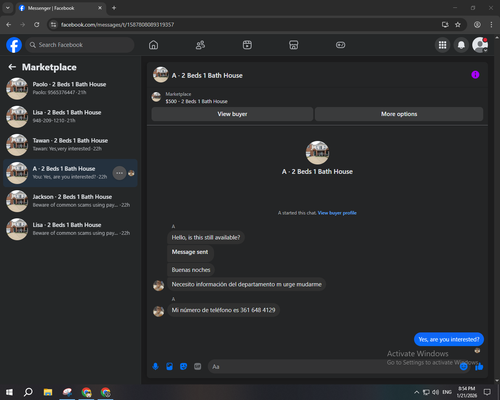Image resolution: width=500 pixels, height=400 pixels.
Task: Open the volume control in system tray
Action: tap(435, 392)
